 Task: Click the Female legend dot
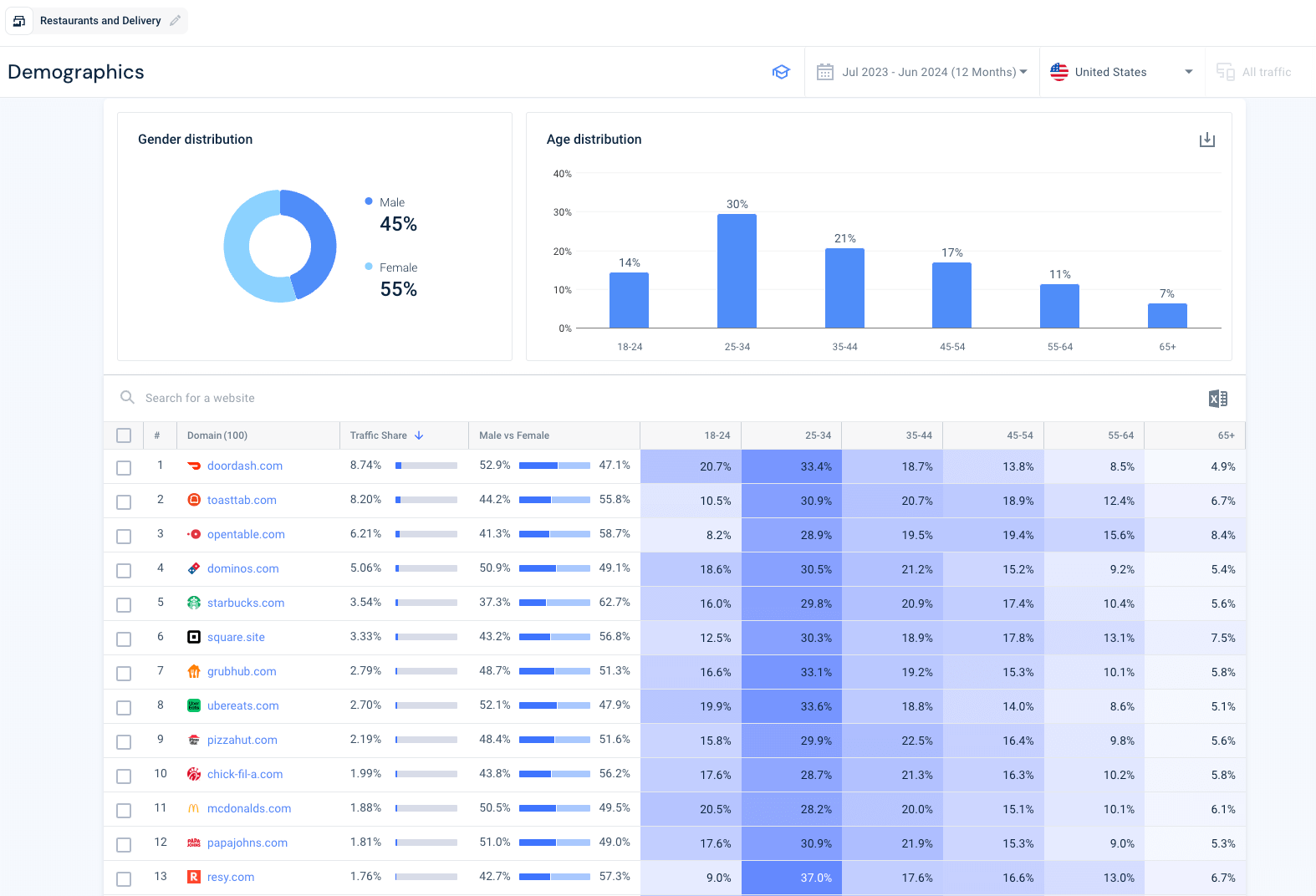(369, 267)
